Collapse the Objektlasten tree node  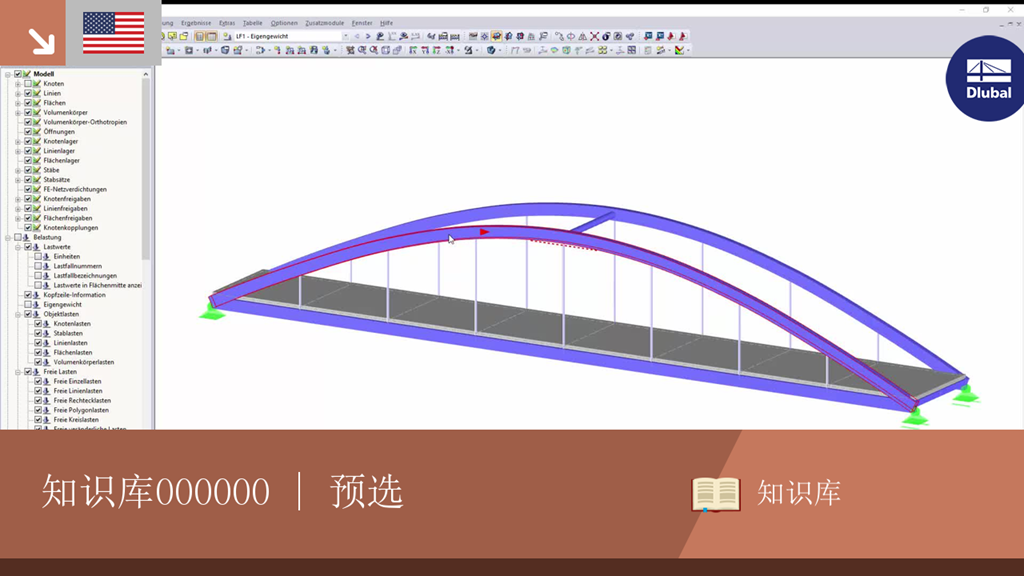click(x=18, y=314)
